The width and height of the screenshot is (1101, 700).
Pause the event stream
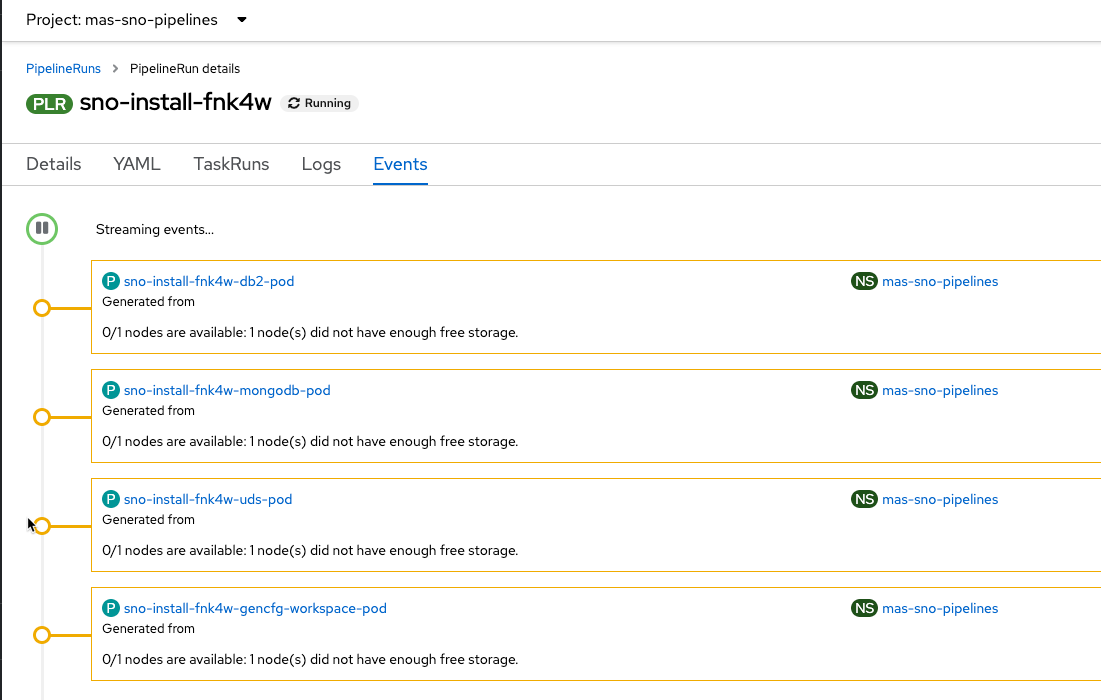click(x=42, y=229)
